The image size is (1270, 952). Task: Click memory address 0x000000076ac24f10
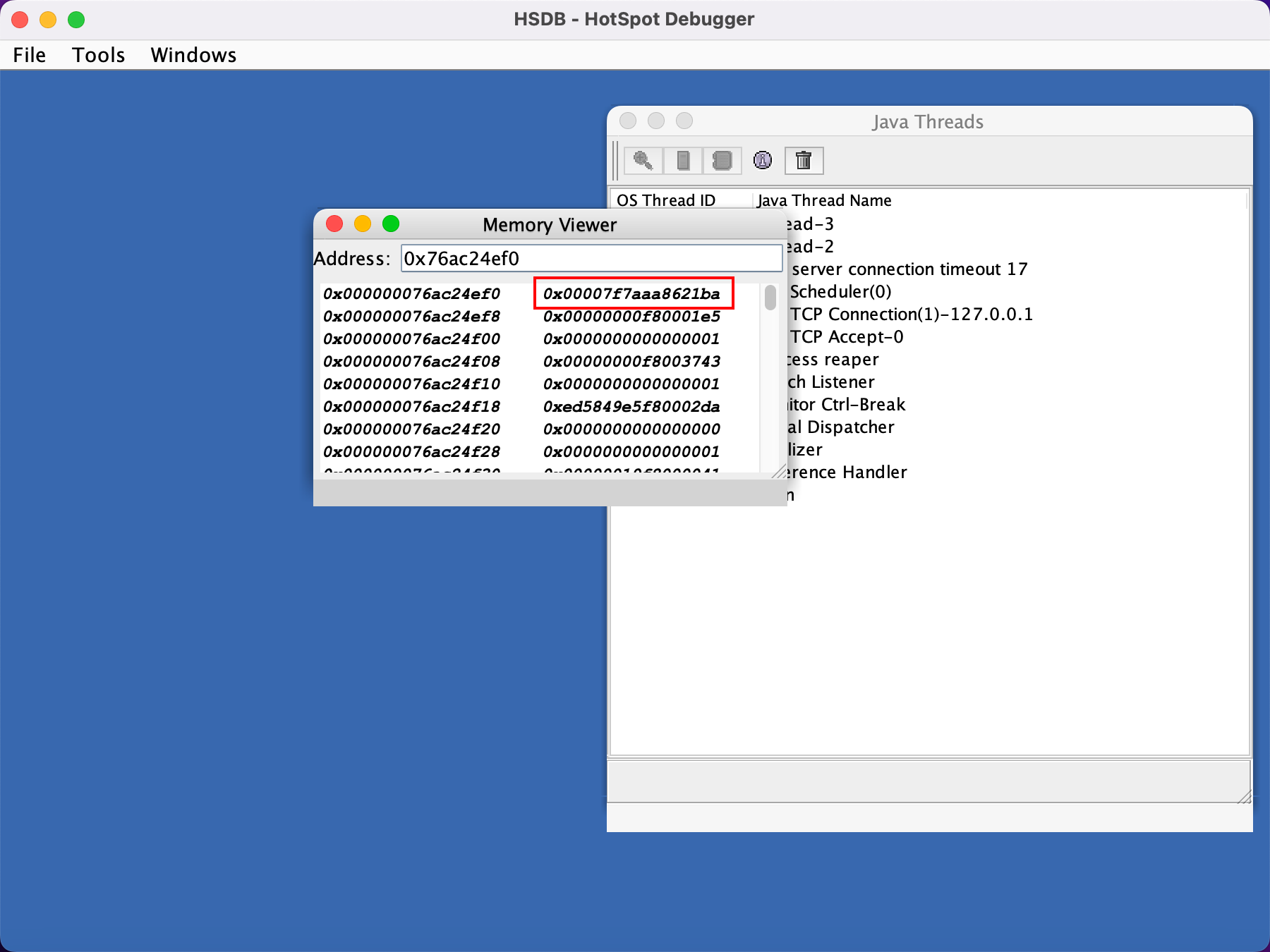click(x=411, y=384)
